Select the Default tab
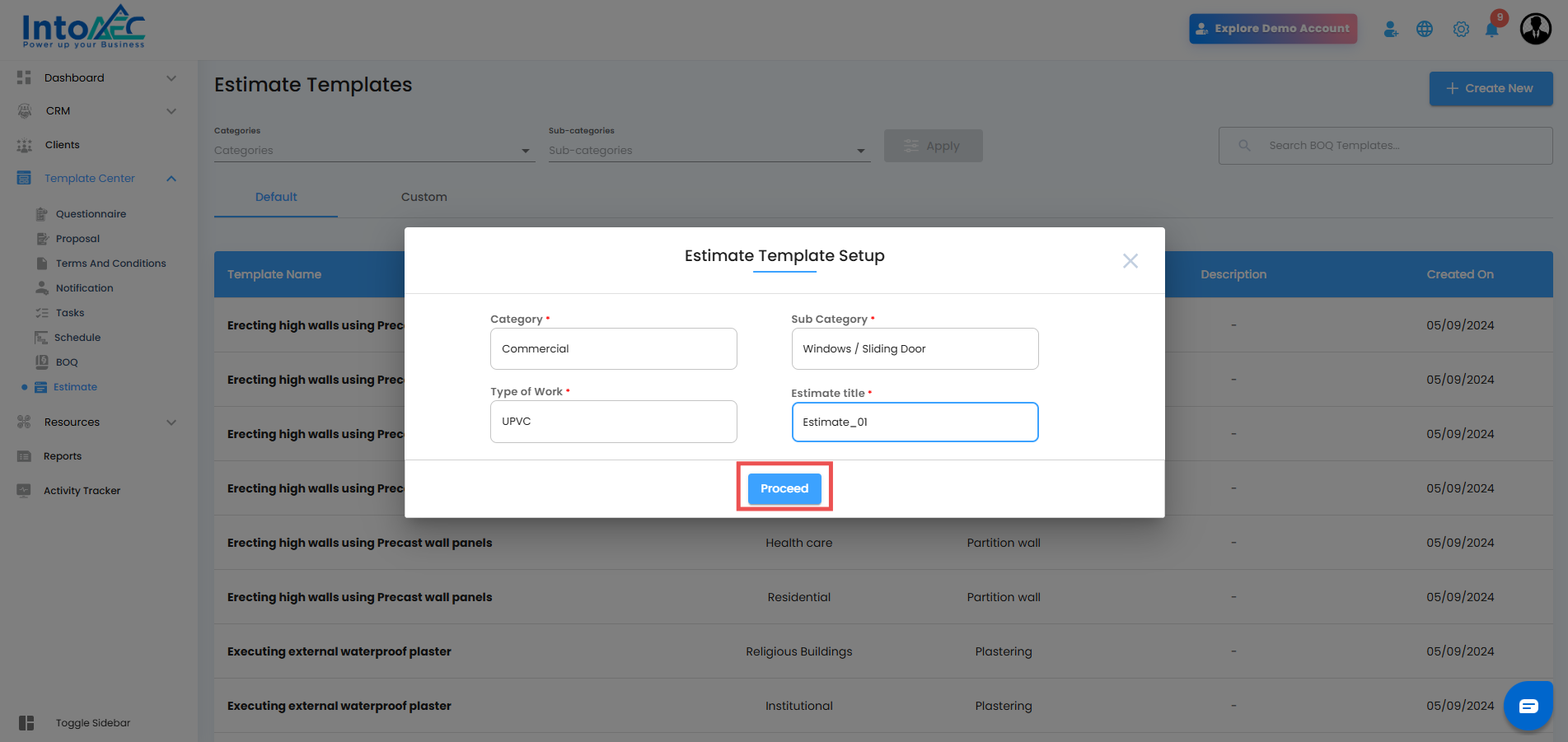The width and height of the screenshot is (1568, 742). coord(276,197)
